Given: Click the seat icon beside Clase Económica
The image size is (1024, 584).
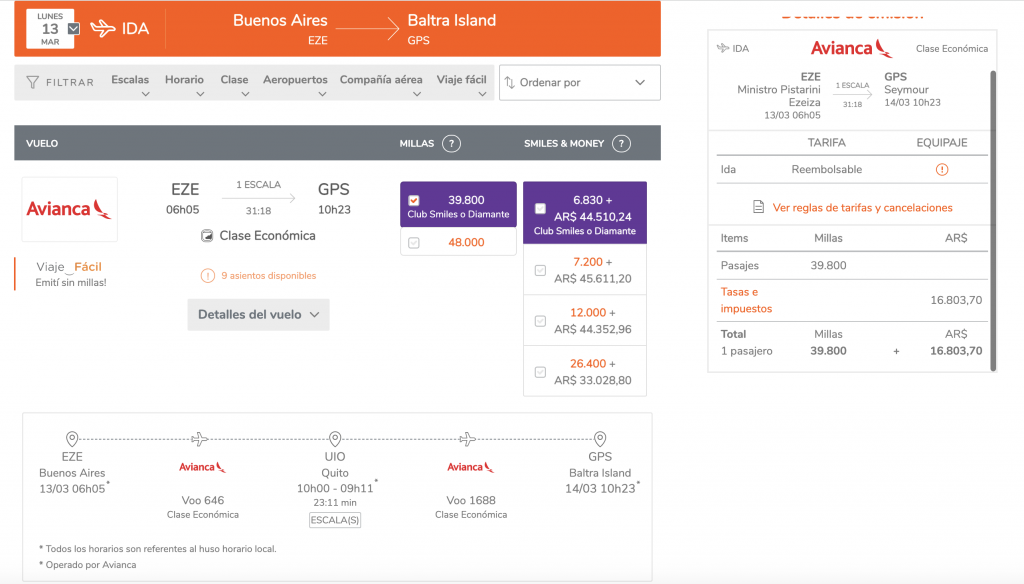Looking at the screenshot, I should coord(207,236).
